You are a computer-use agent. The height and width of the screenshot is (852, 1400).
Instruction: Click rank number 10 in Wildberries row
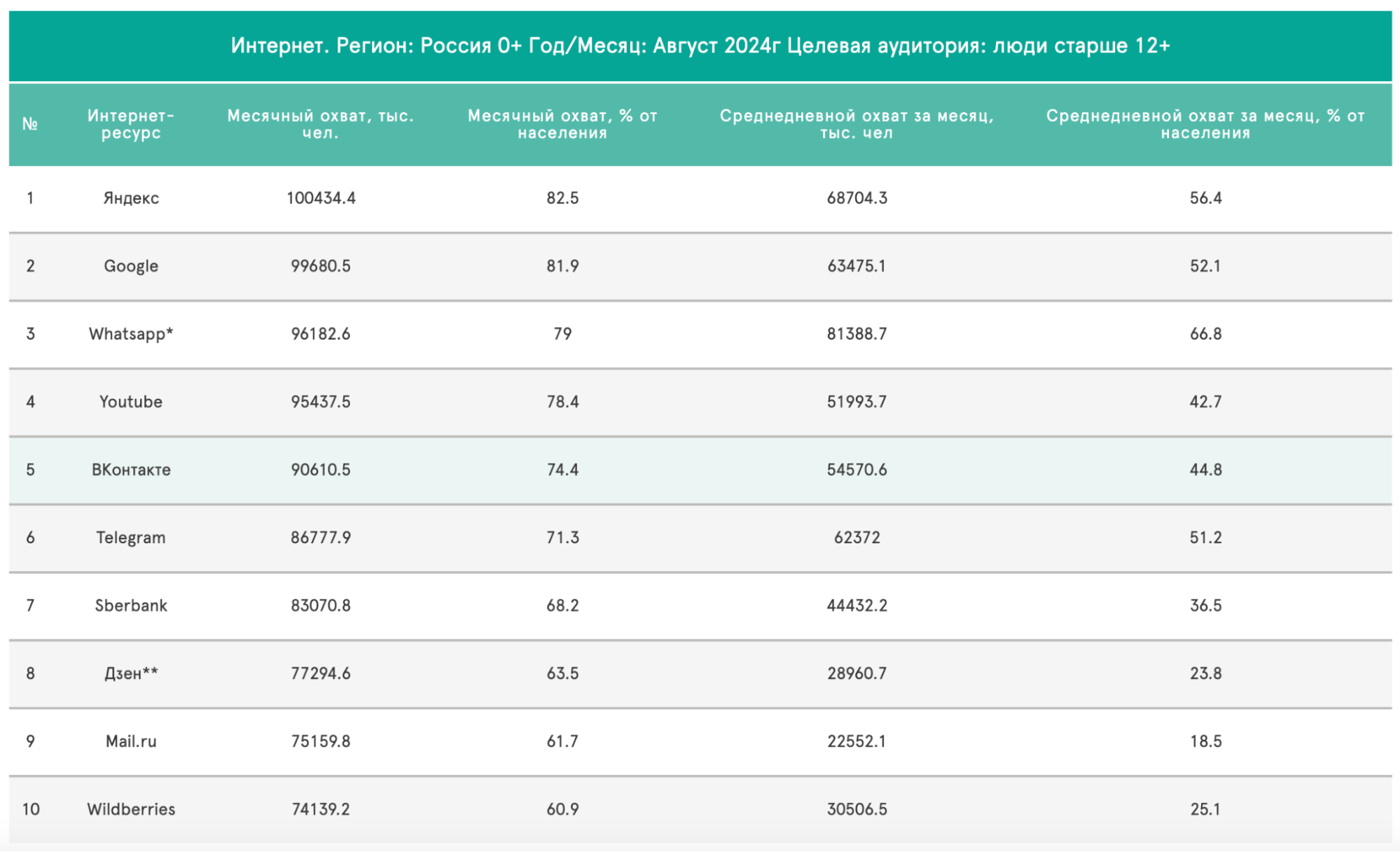pos(31,809)
